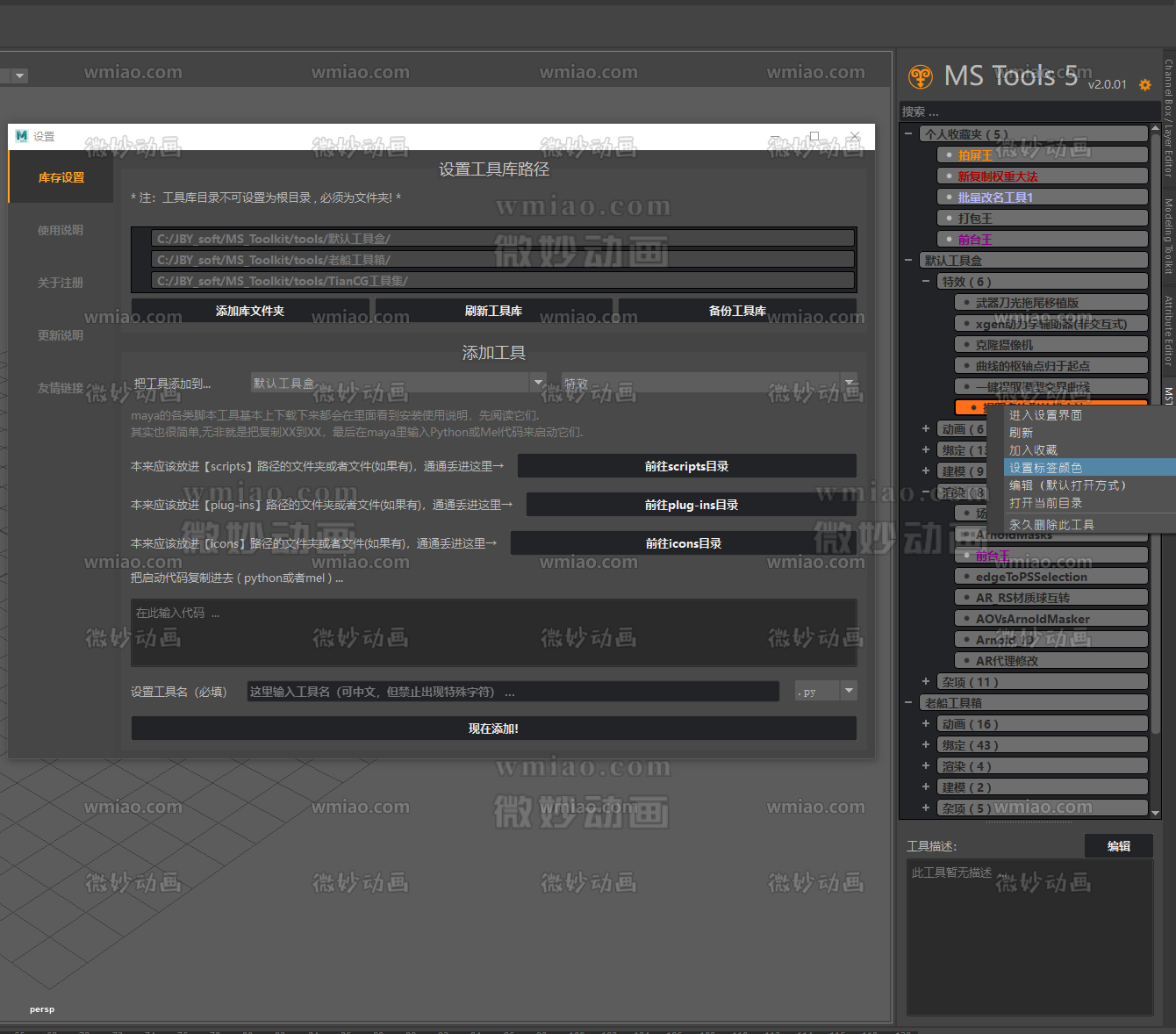1176x1034 pixels.
Task: Click the tool list scroll-up arrow
Action: click(1155, 129)
